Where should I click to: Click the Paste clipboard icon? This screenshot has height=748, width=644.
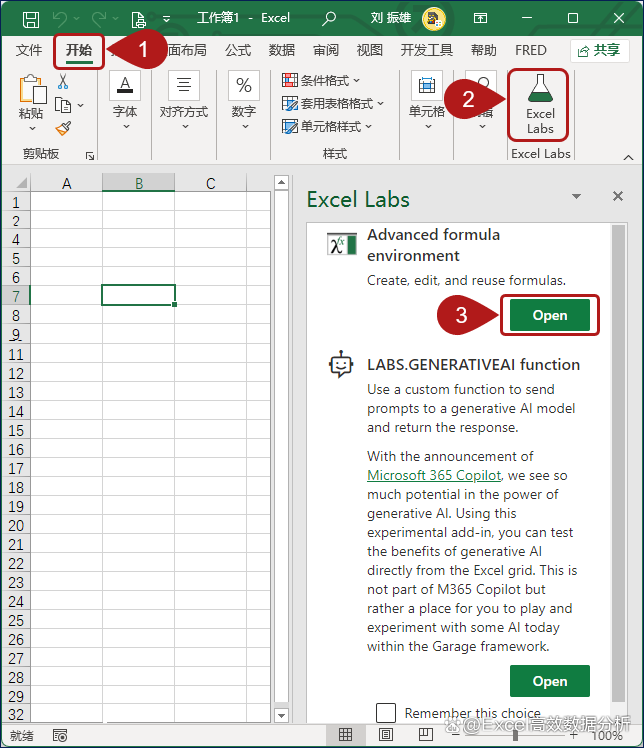pyautogui.click(x=32, y=92)
